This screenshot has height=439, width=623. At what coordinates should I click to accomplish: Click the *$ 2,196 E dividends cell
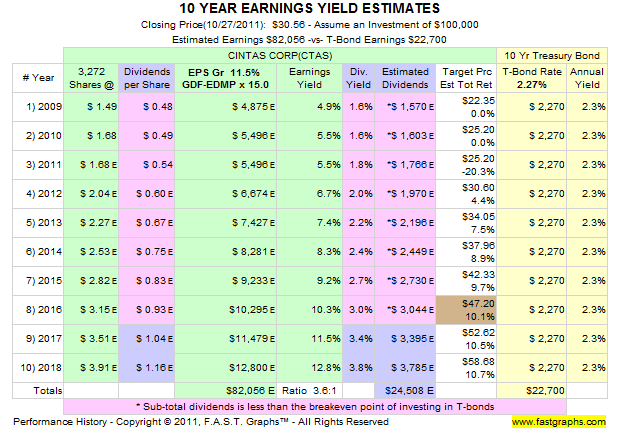coord(405,223)
